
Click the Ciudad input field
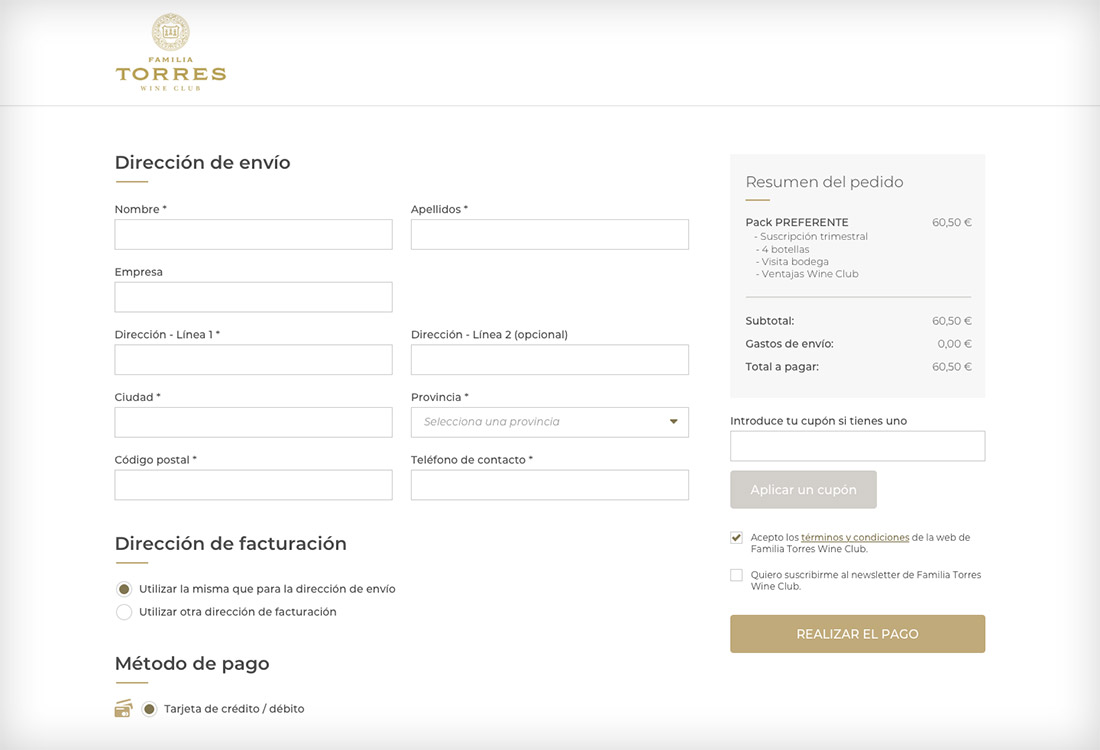253,422
